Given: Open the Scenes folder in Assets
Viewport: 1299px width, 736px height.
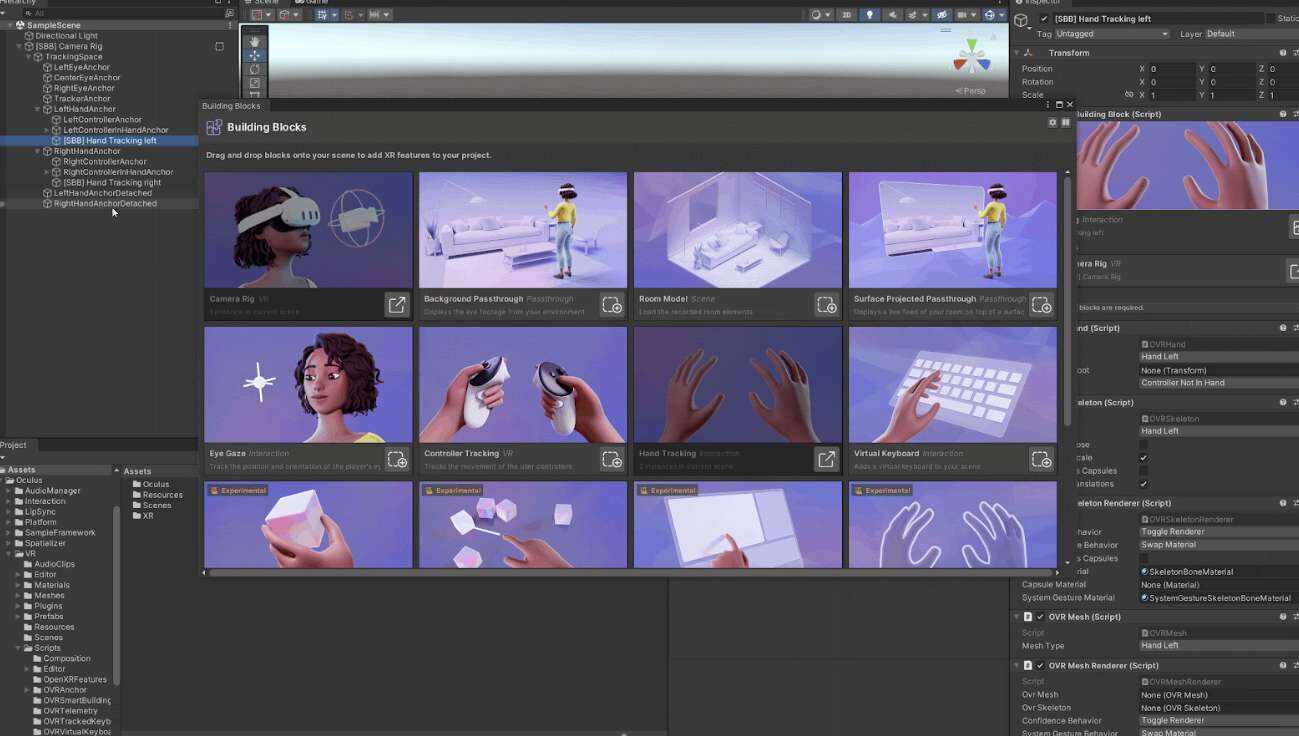Looking at the screenshot, I should tap(157, 505).
